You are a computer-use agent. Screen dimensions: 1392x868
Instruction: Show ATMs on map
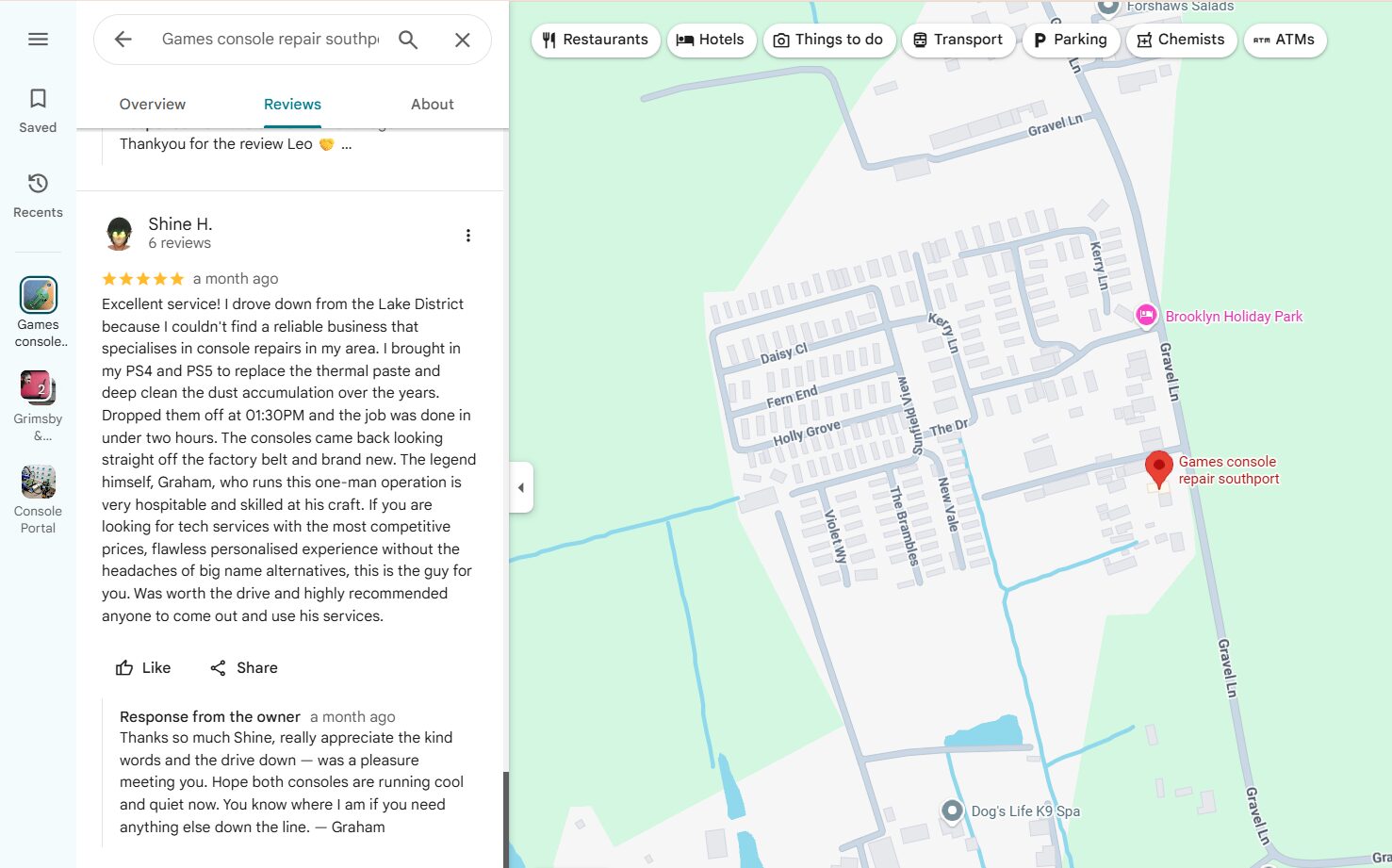coord(1285,40)
